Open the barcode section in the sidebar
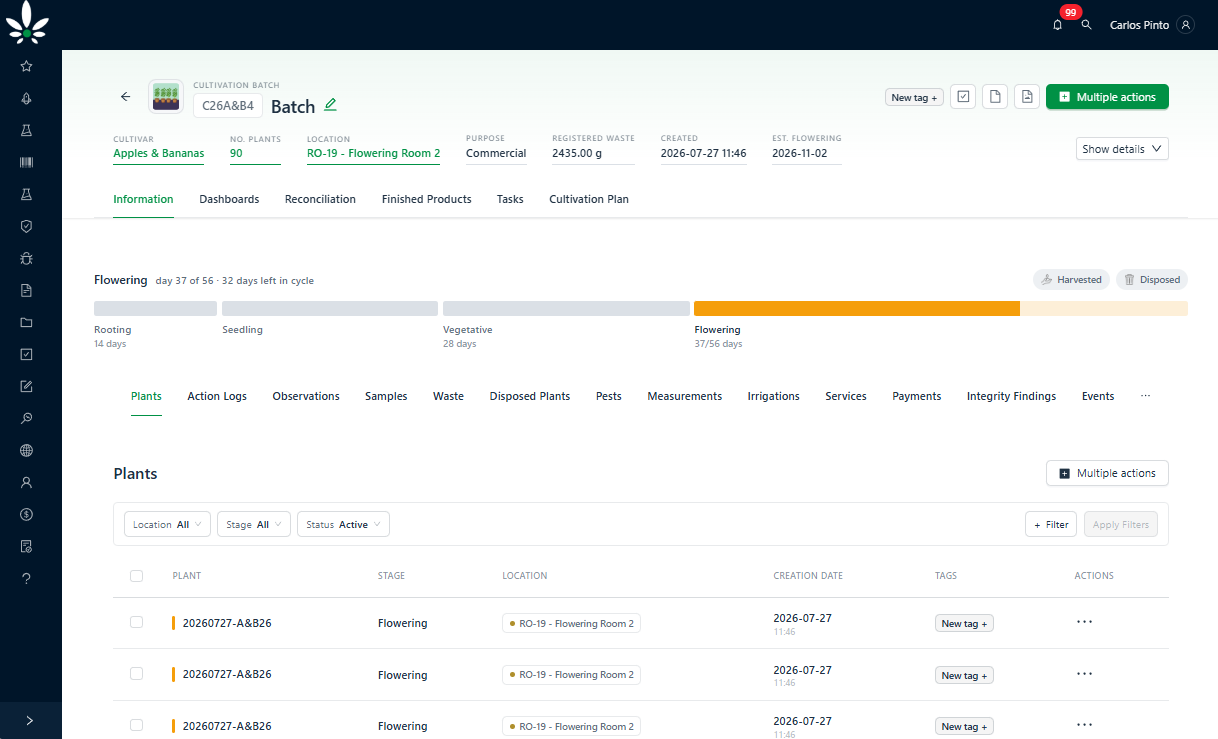Screen dimensions: 1218x739 [x=27, y=162]
